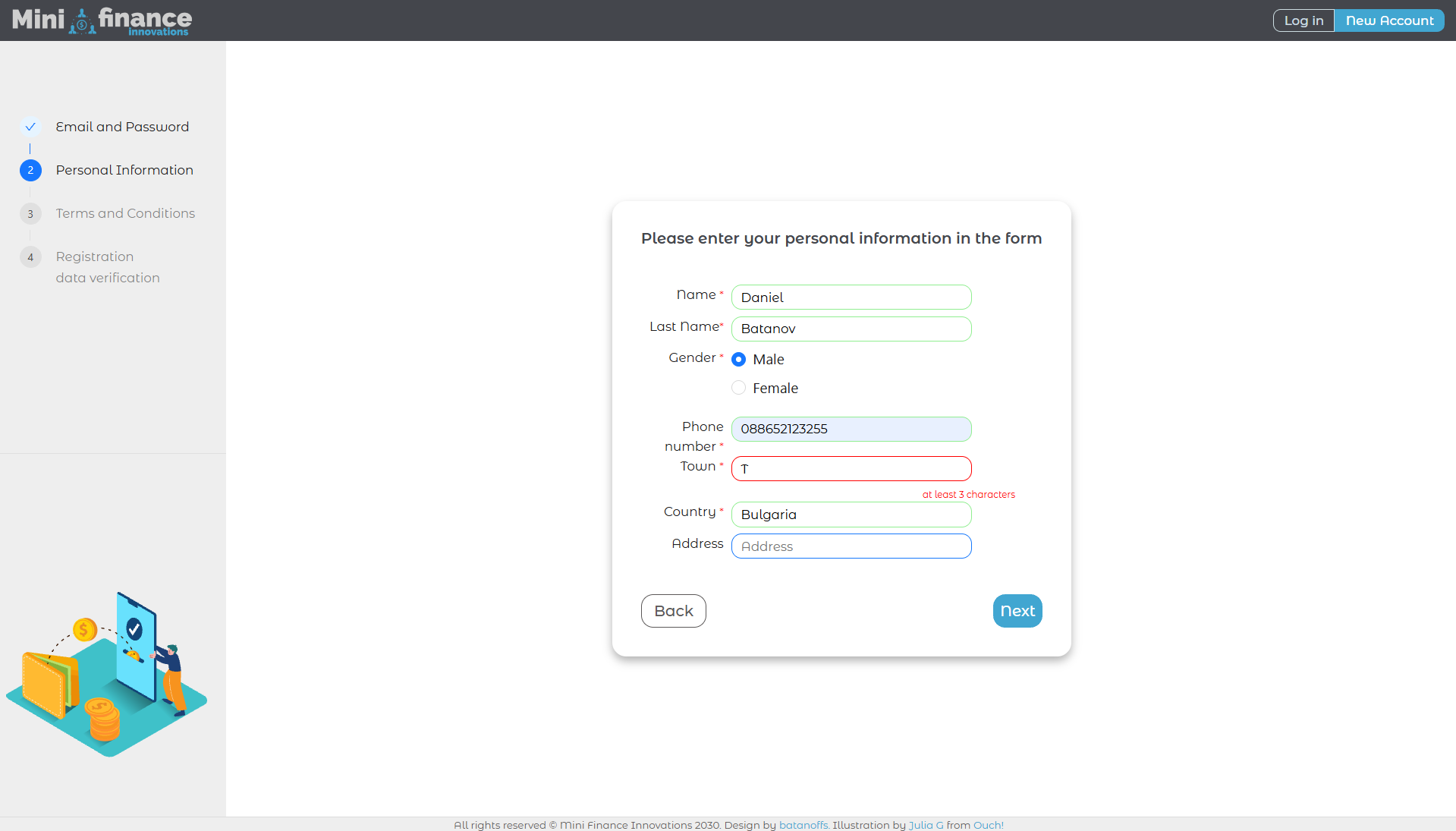Click the step 3 circle for Terms and Conditions
Viewport: 1456px width, 831px height.
click(x=30, y=214)
